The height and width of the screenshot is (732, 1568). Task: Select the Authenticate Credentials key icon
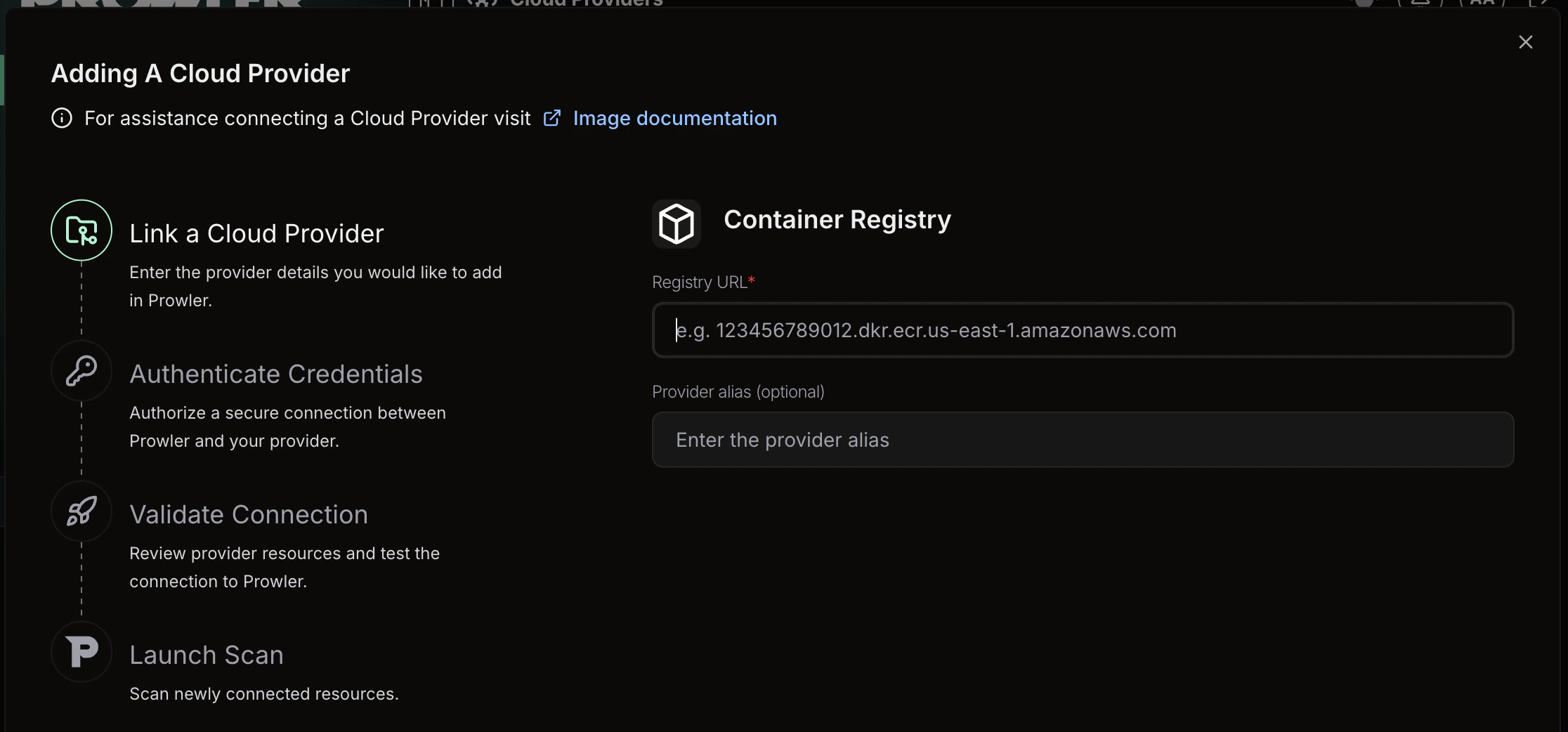click(x=81, y=371)
